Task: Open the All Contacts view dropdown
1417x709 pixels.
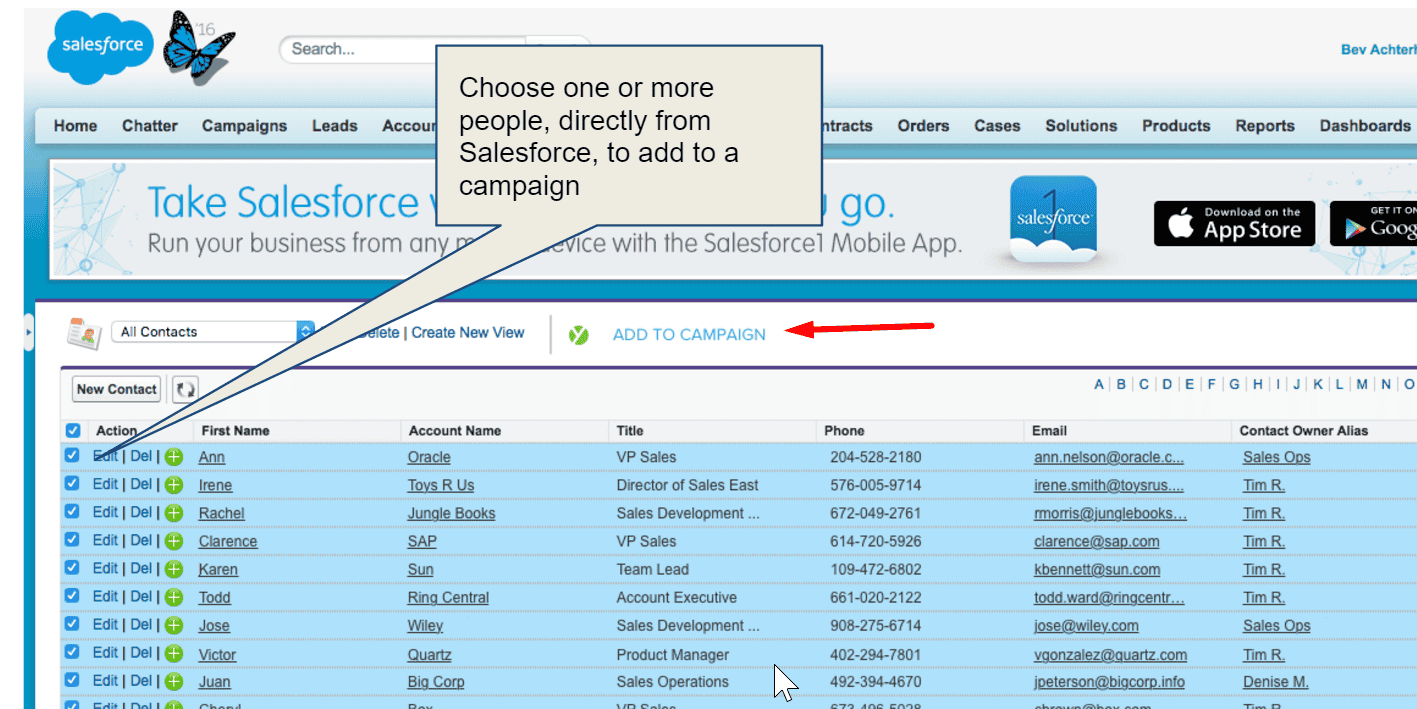Action: (213, 332)
